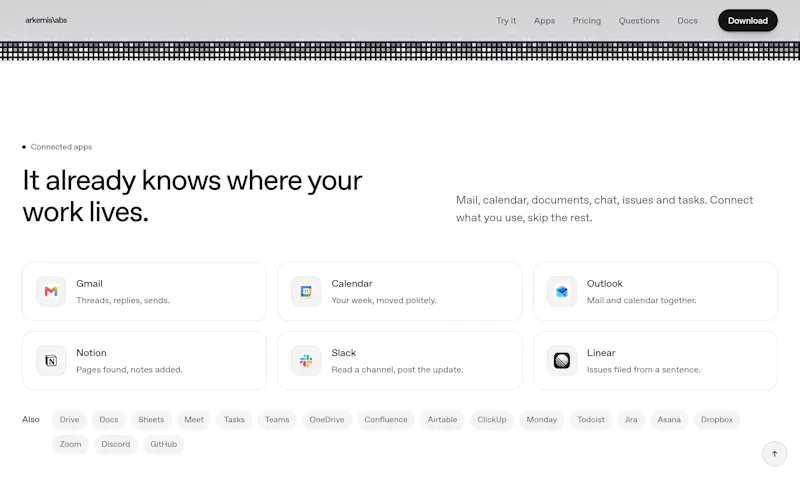The image size is (800, 479).
Task: Click the Download button
Action: pyautogui.click(x=748, y=20)
